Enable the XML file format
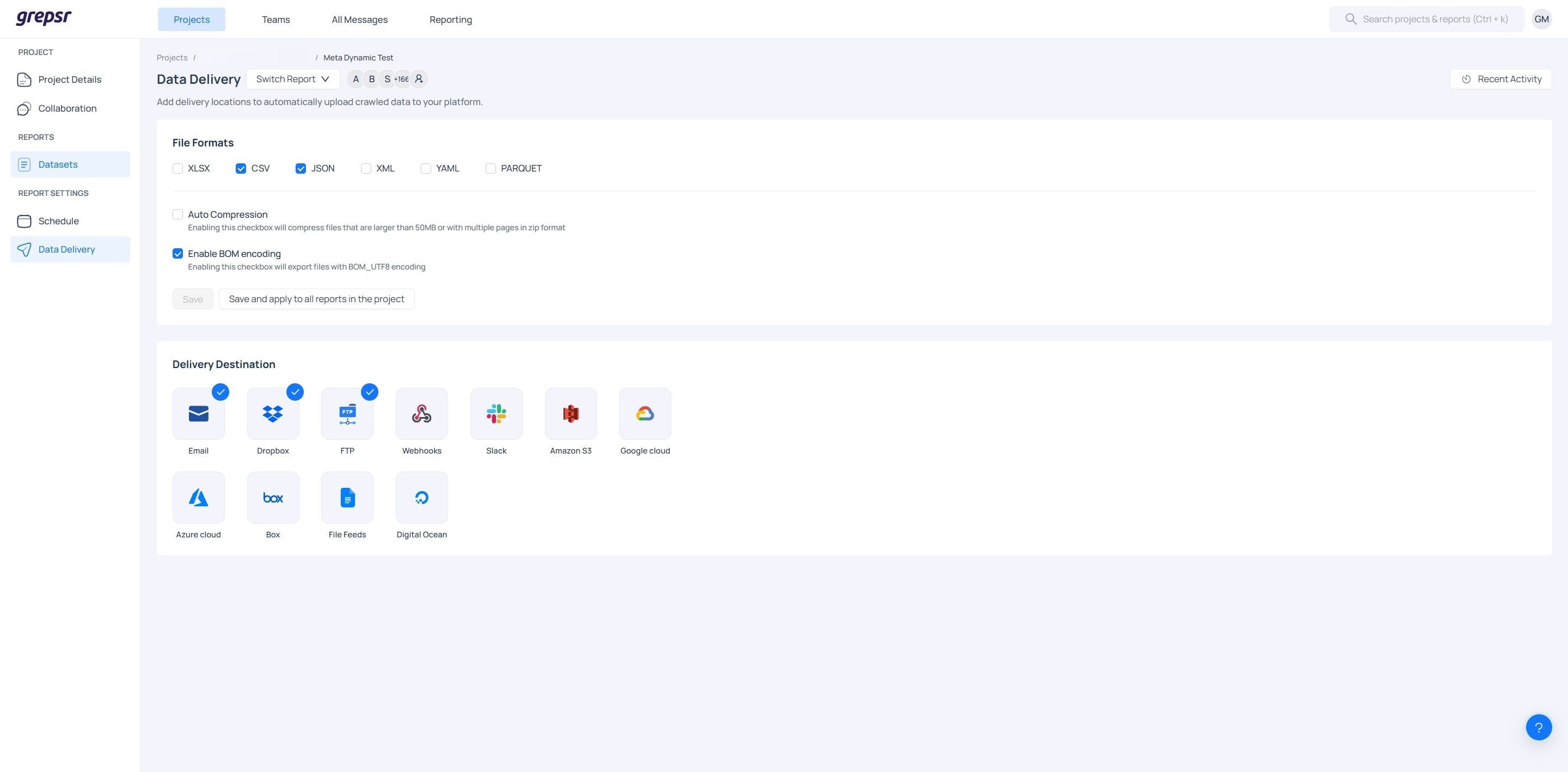 (366, 168)
